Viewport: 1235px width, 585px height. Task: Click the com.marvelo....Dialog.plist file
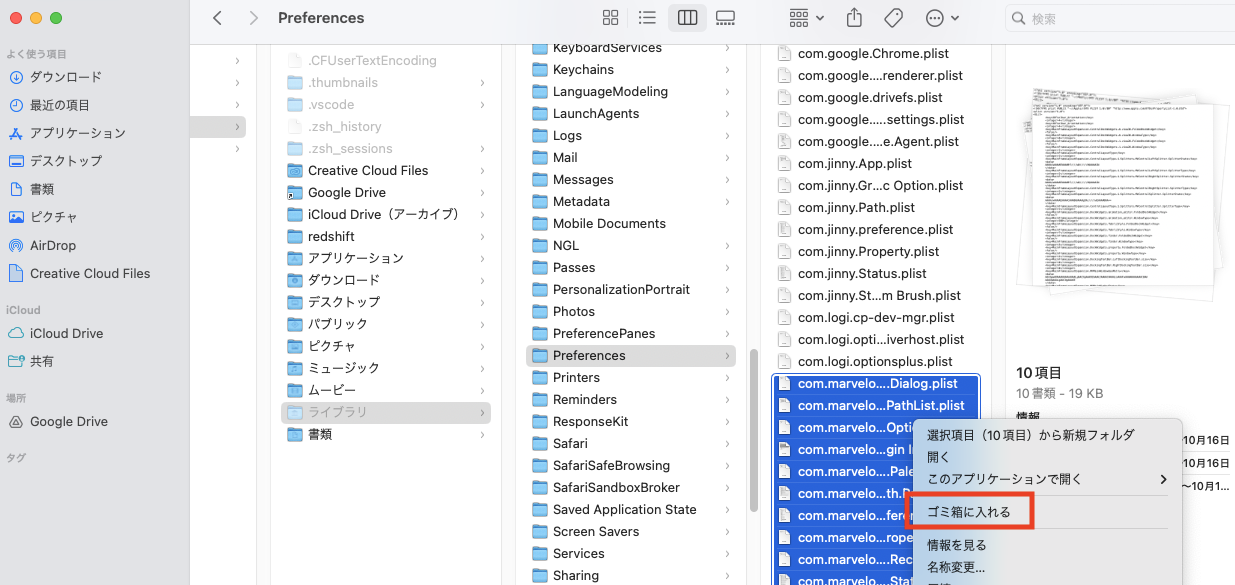pyautogui.click(x=876, y=383)
